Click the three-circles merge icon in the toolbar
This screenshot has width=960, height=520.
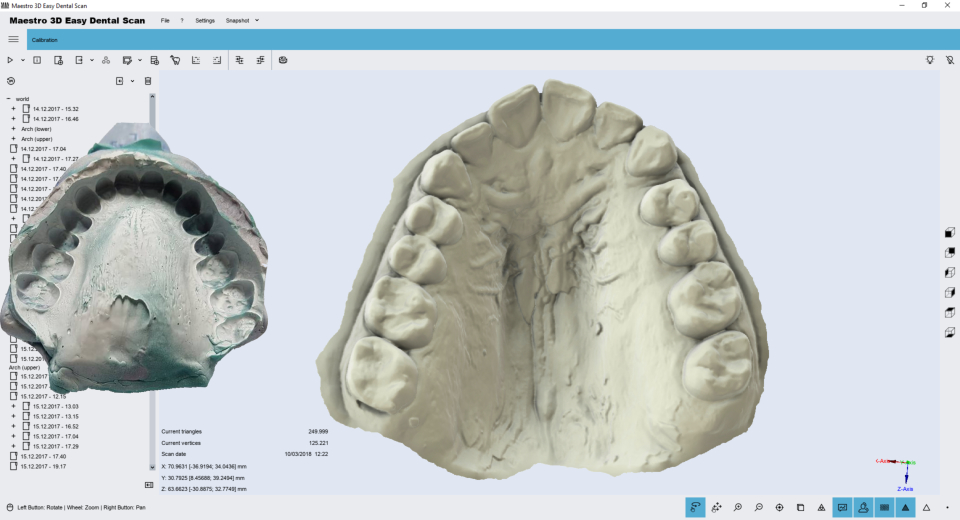106,60
